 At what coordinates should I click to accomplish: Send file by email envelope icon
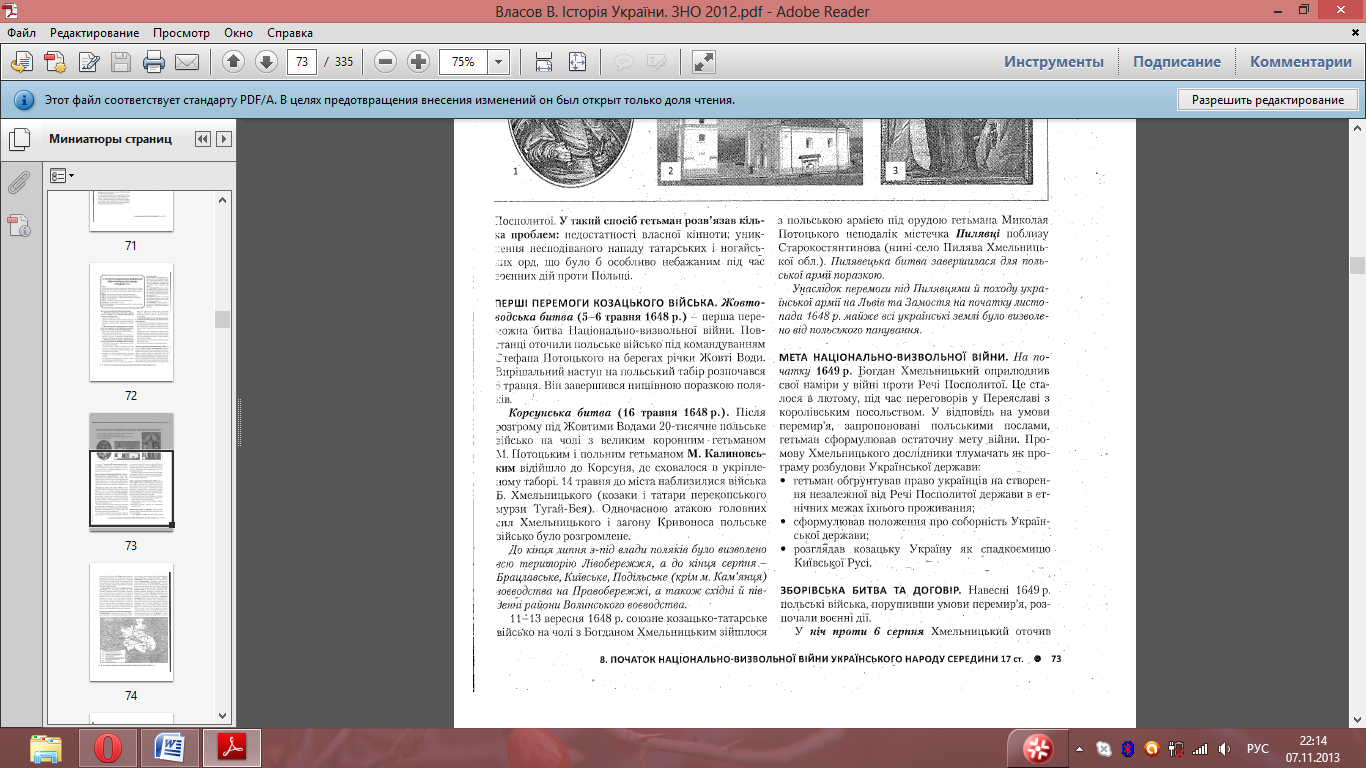[187, 62]
